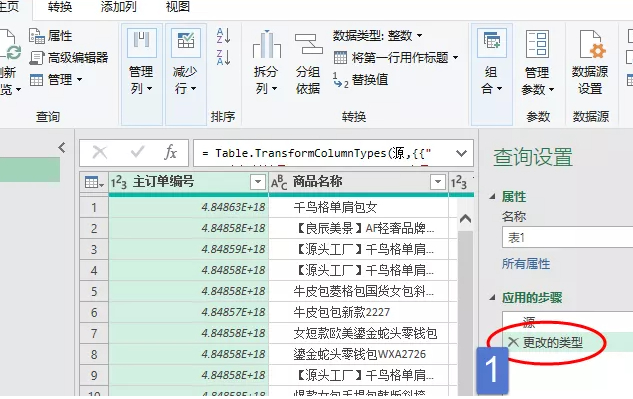This screenshot has height=399, width=633.
Task: Switch to the 转换 ribbon tab
Action: [59, 7]
